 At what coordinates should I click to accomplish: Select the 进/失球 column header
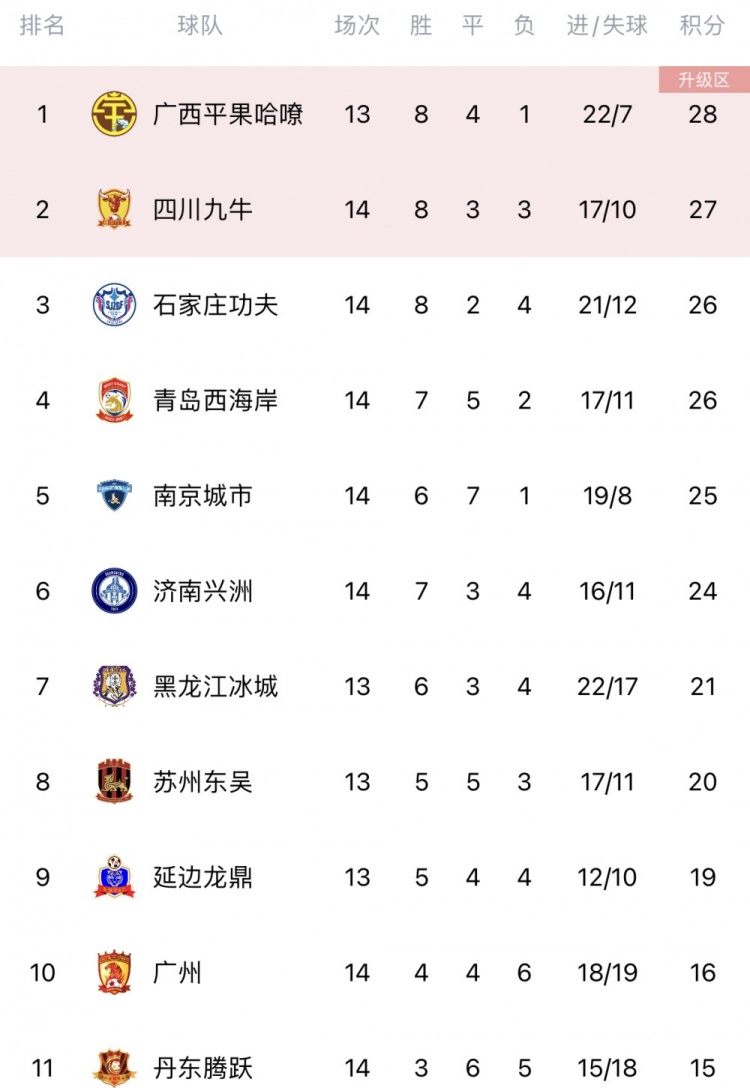pyautogui.click(x=606, y=26)
